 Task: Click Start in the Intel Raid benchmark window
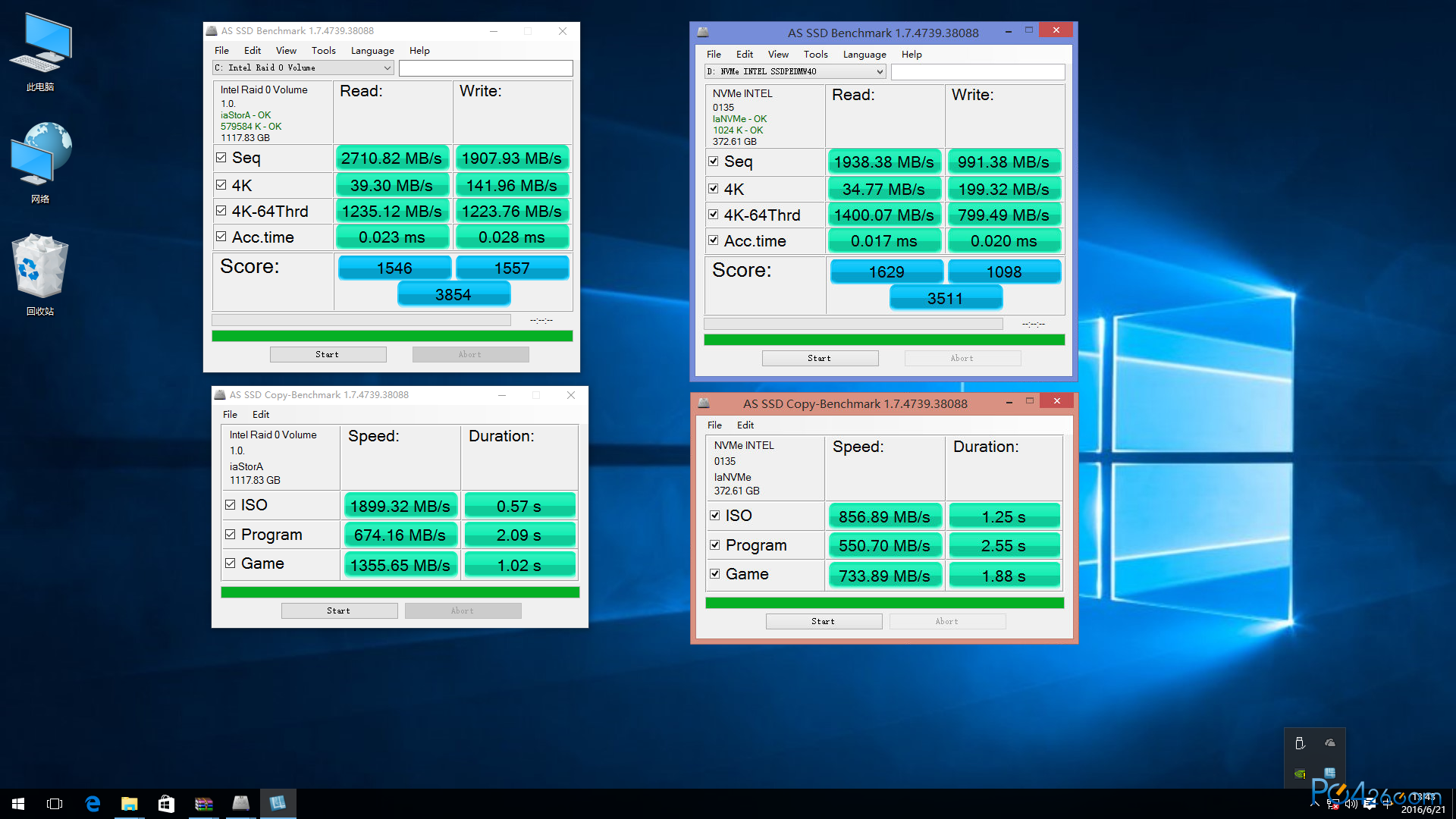(x=328, y=355)
